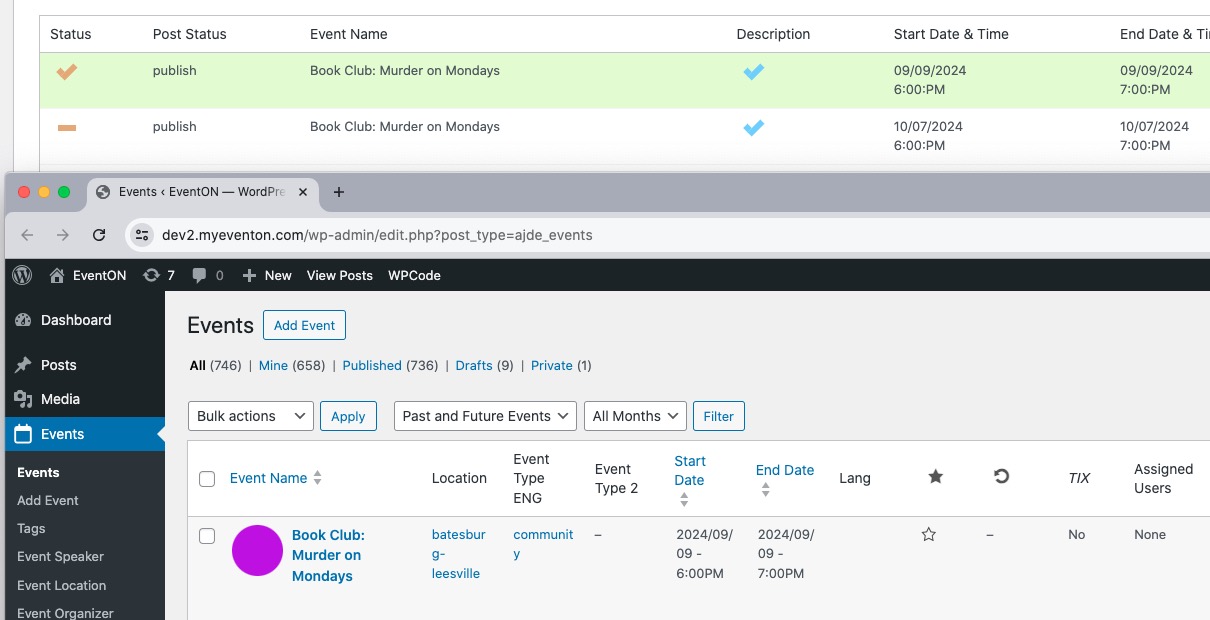This screenshot has height=620, width=1210.
Task: Open Event Location submenu item
Action: point(62,585)
